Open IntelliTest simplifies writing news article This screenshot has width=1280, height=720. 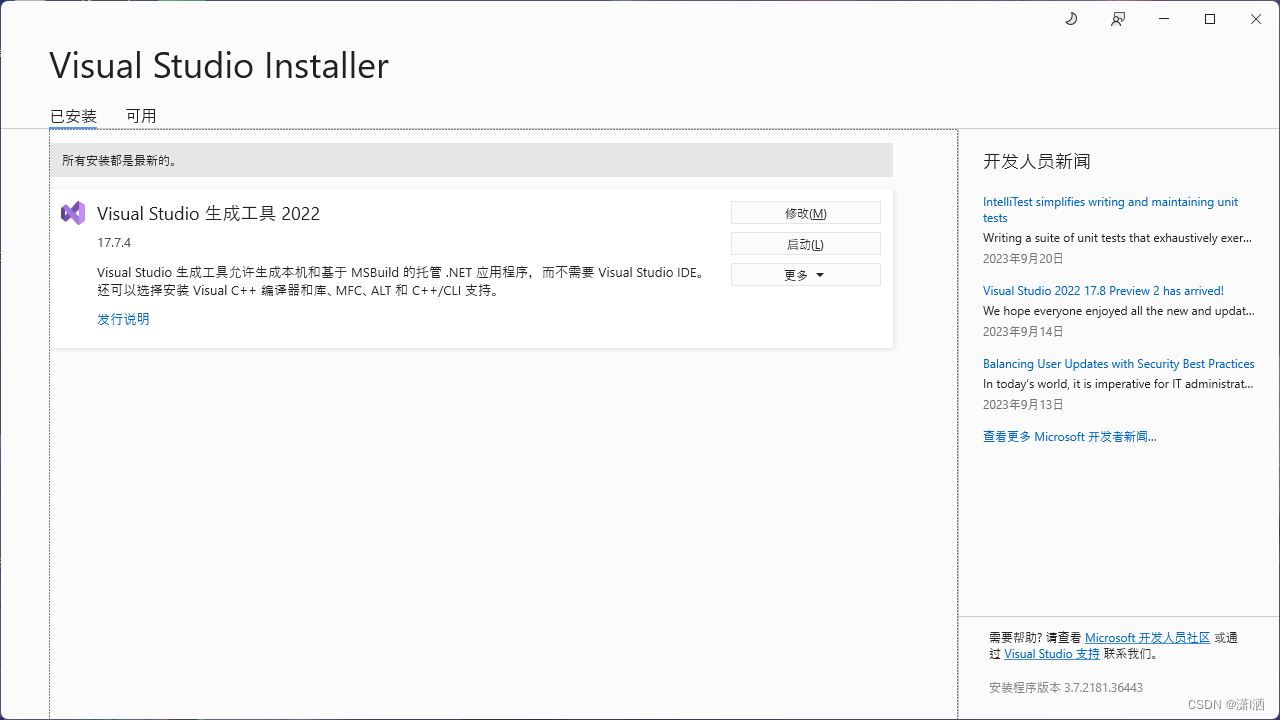1110,210
